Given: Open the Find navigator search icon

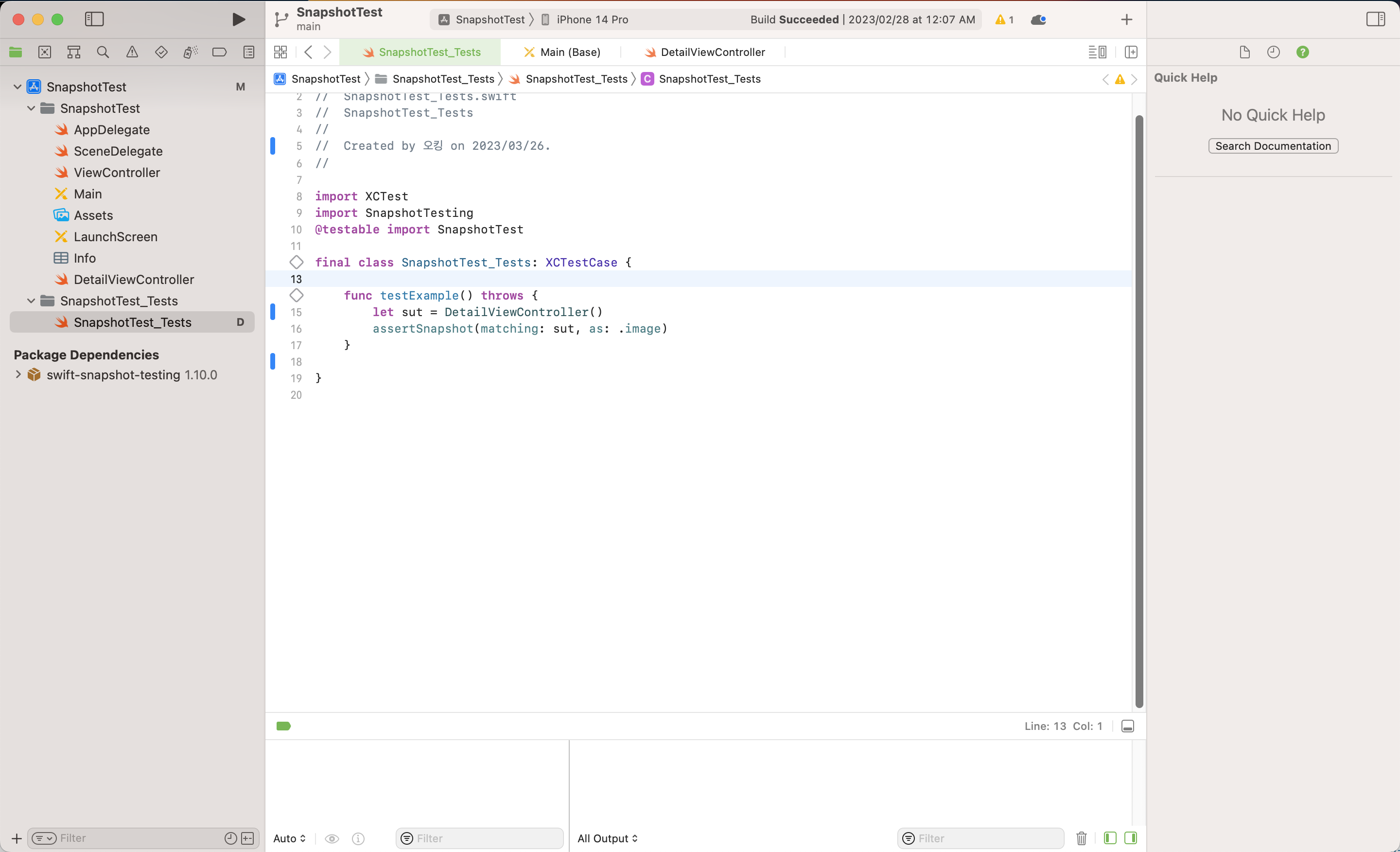Looking at the screenshot, I should pos(103,53).
